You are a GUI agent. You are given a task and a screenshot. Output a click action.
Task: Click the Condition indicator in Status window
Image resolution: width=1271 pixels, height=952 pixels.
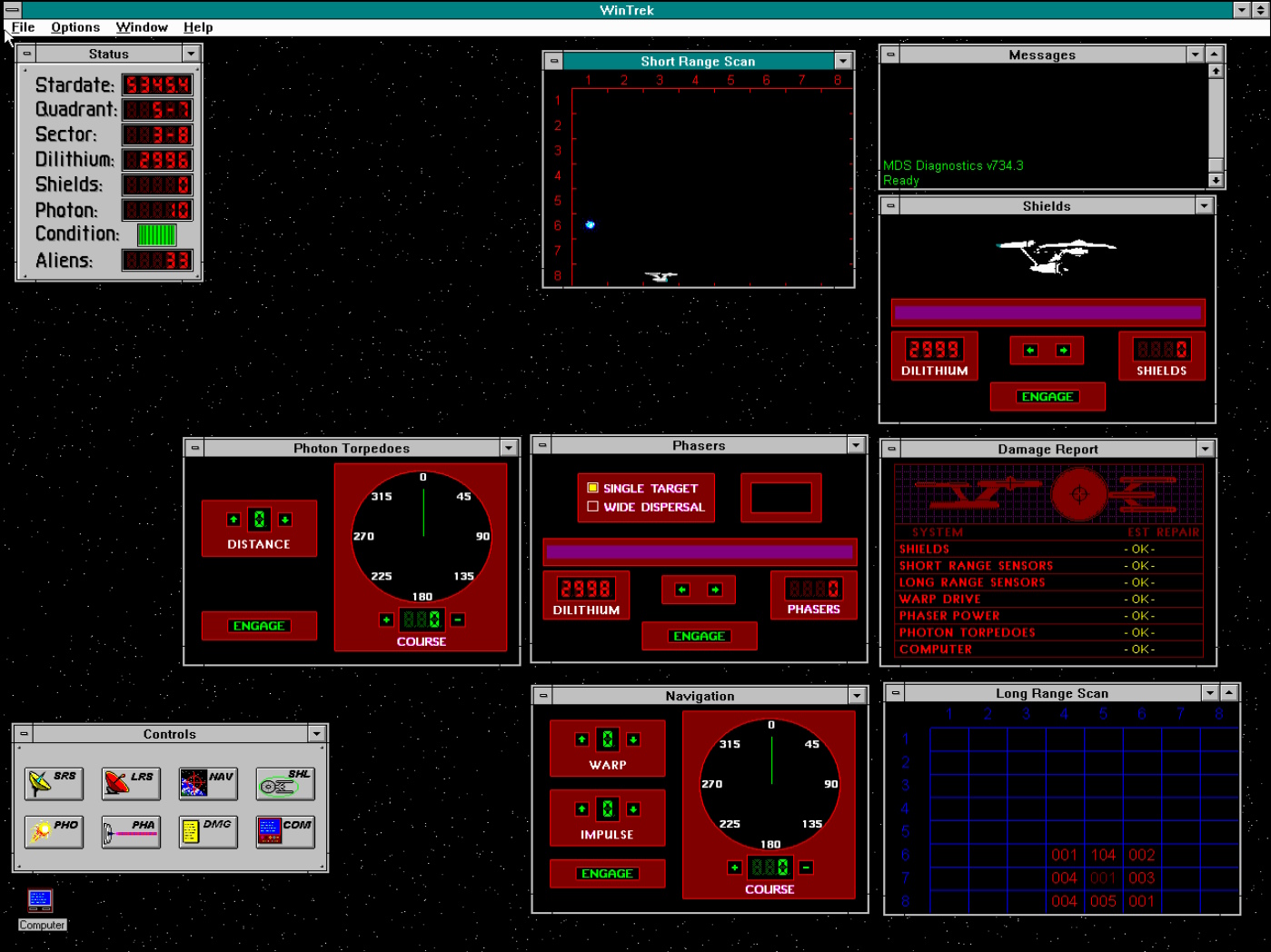point(156,234)
